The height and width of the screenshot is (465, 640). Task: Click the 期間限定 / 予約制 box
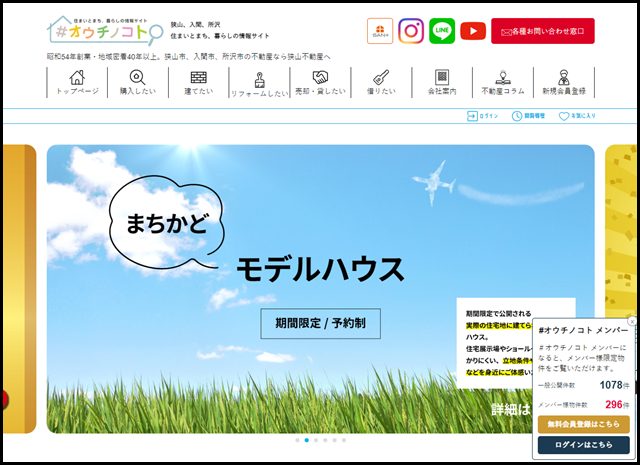tap(320, 323)
